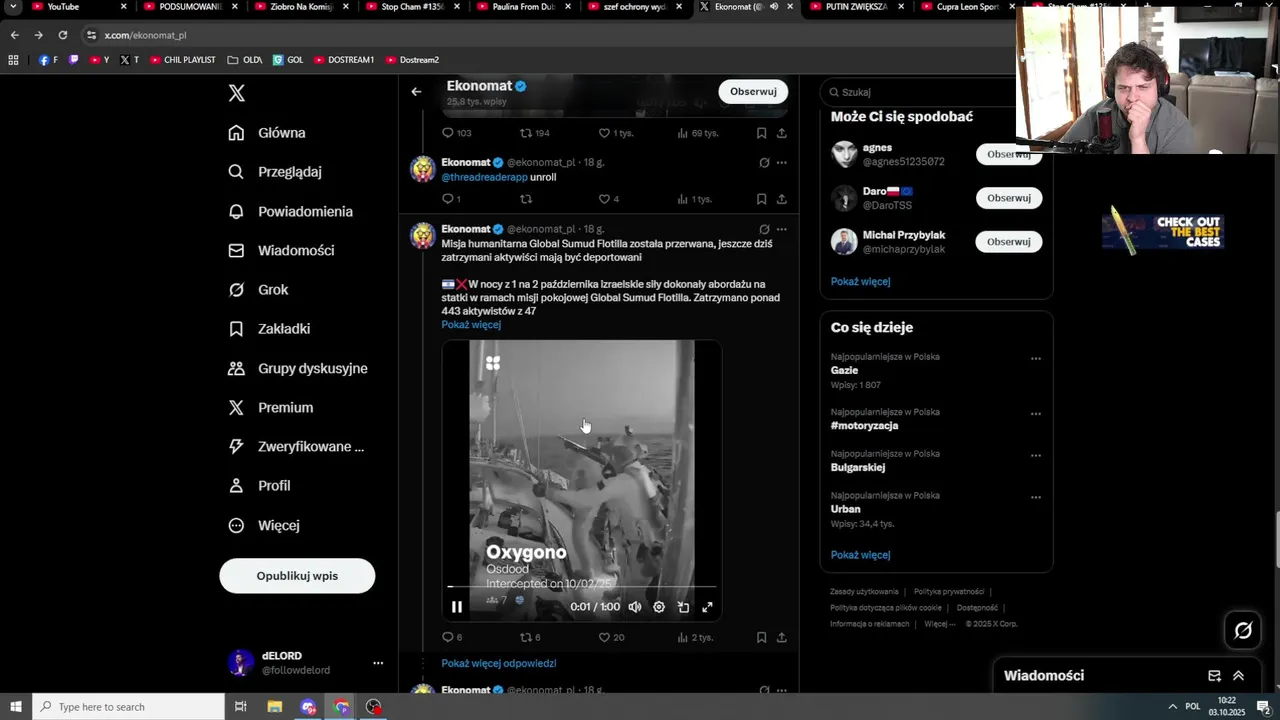Open Profil in the sidebar
This screenshot has width=1280, height=720.
click(259, 486)
